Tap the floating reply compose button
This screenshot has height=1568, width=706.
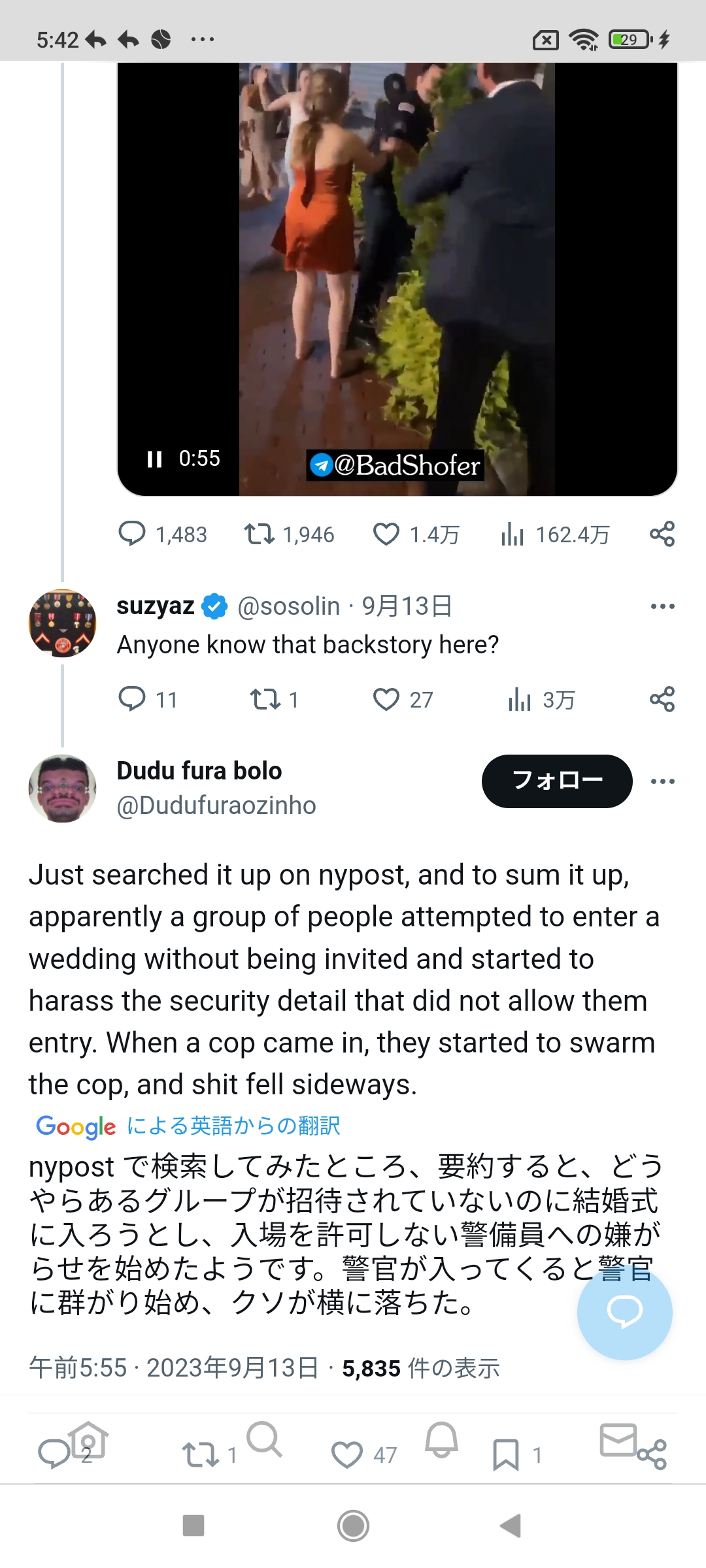coord(624,1312)
